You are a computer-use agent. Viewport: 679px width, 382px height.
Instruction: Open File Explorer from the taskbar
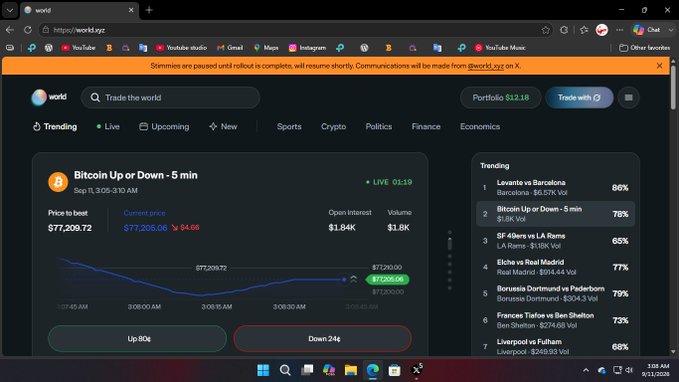(x=351, y=370)
